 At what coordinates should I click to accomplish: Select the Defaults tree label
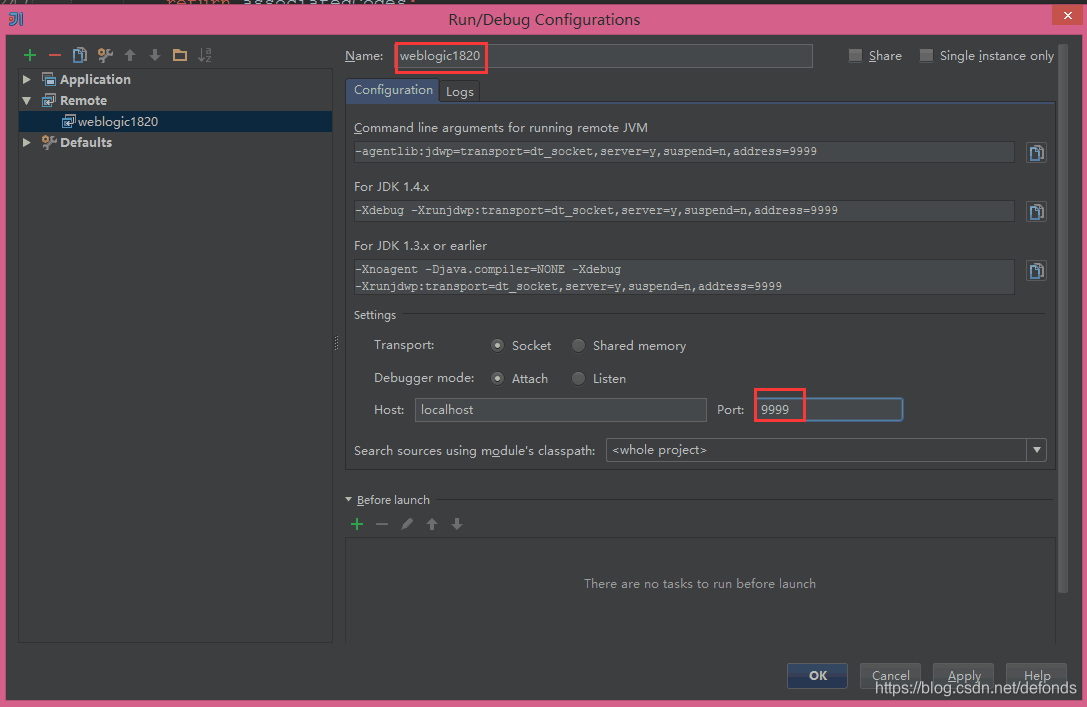tap(86, 142)
